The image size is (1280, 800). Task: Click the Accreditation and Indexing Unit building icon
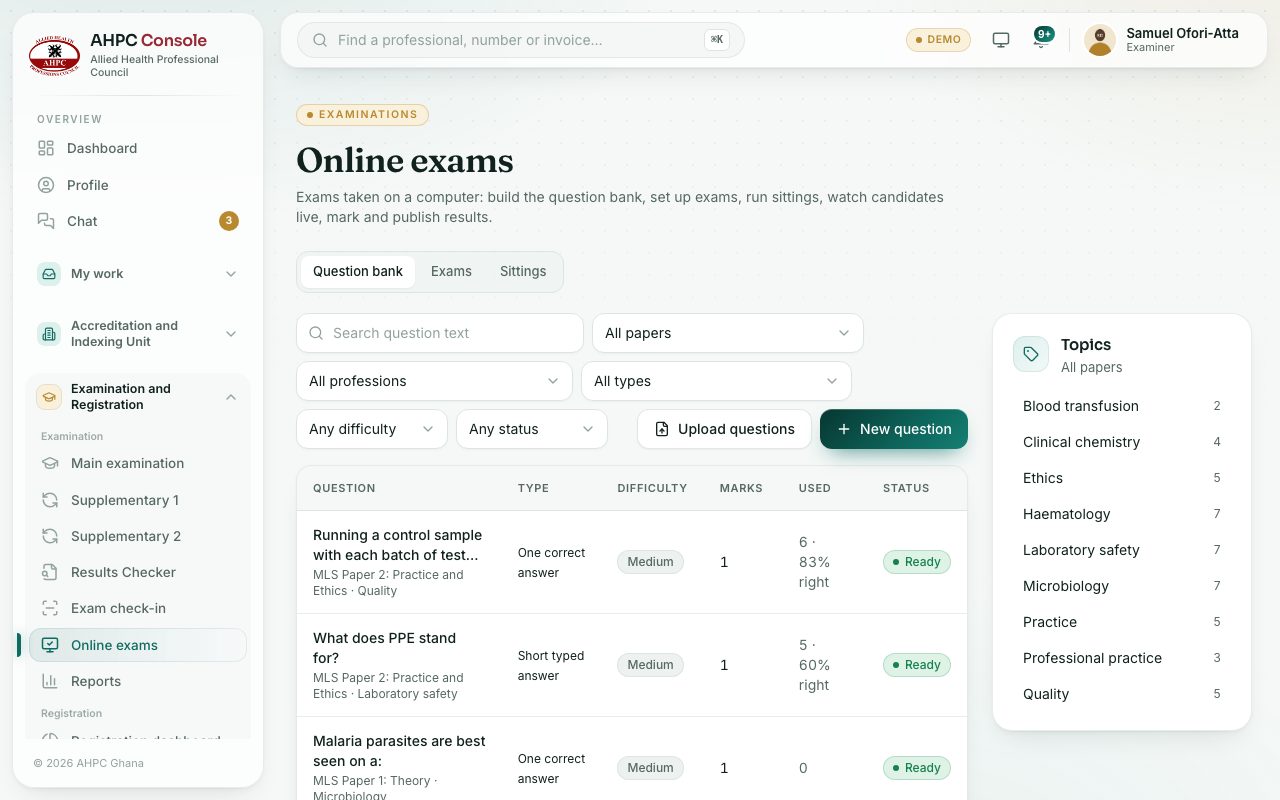49,334
